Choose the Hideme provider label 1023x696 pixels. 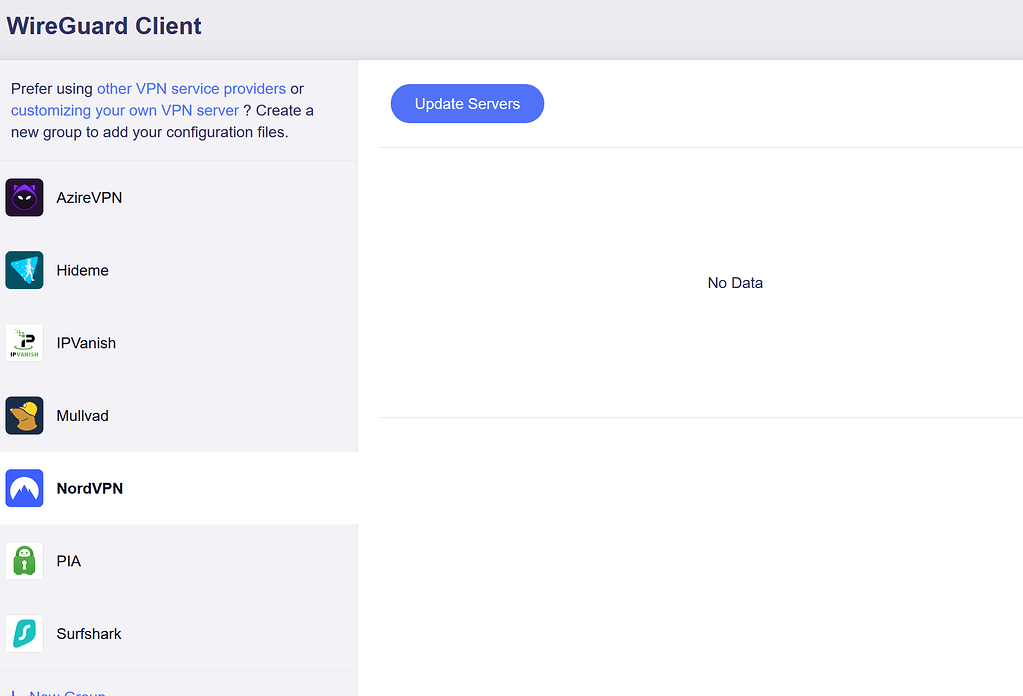83,270
